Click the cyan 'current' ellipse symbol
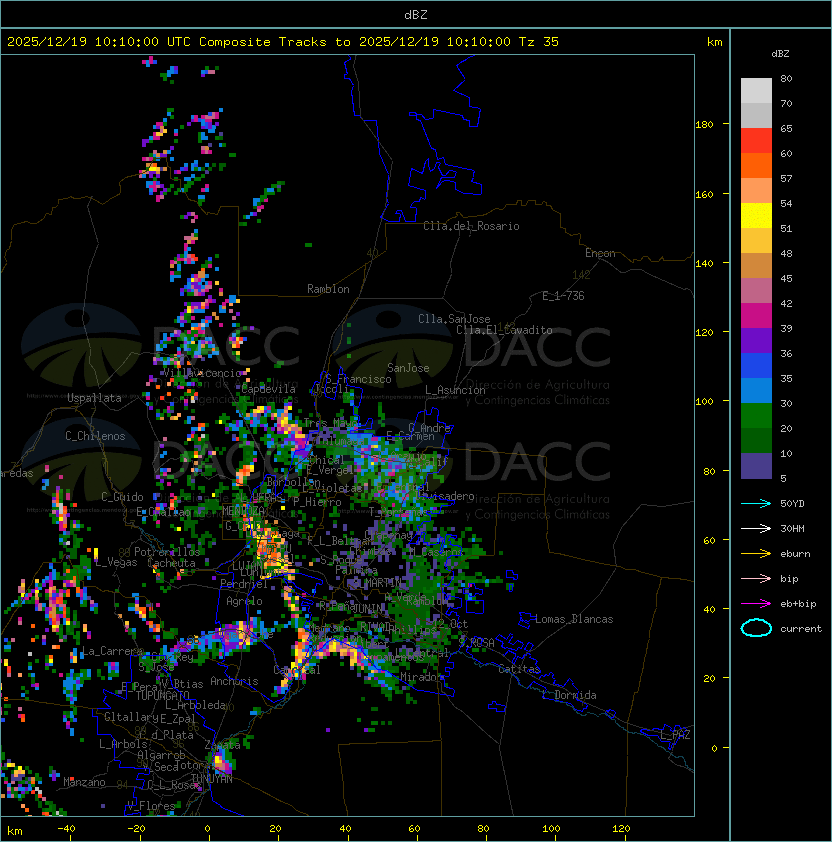 pyautogui.click(x=756, y=628)
